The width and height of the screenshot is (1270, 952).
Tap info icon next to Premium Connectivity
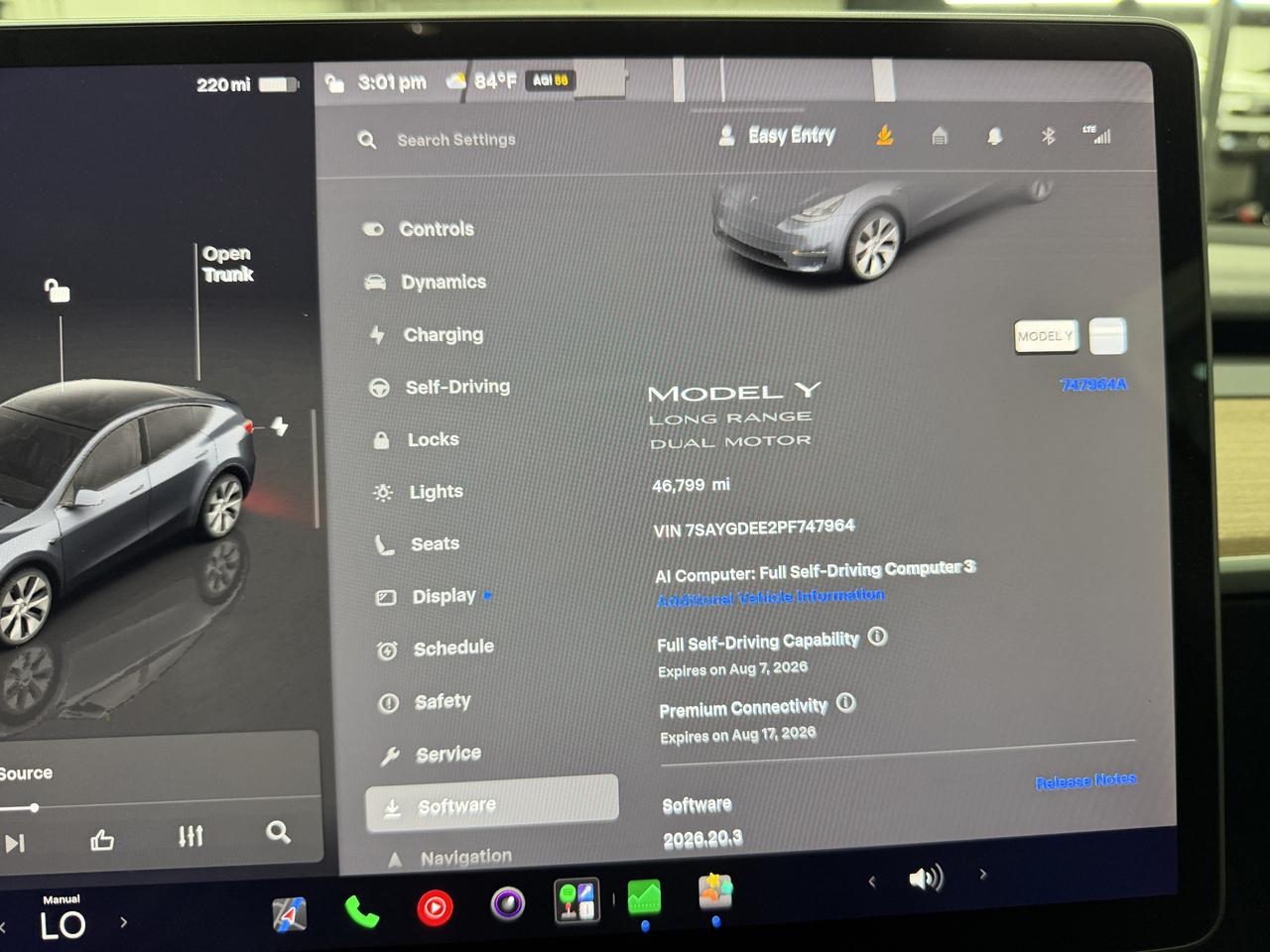(845, 703)
